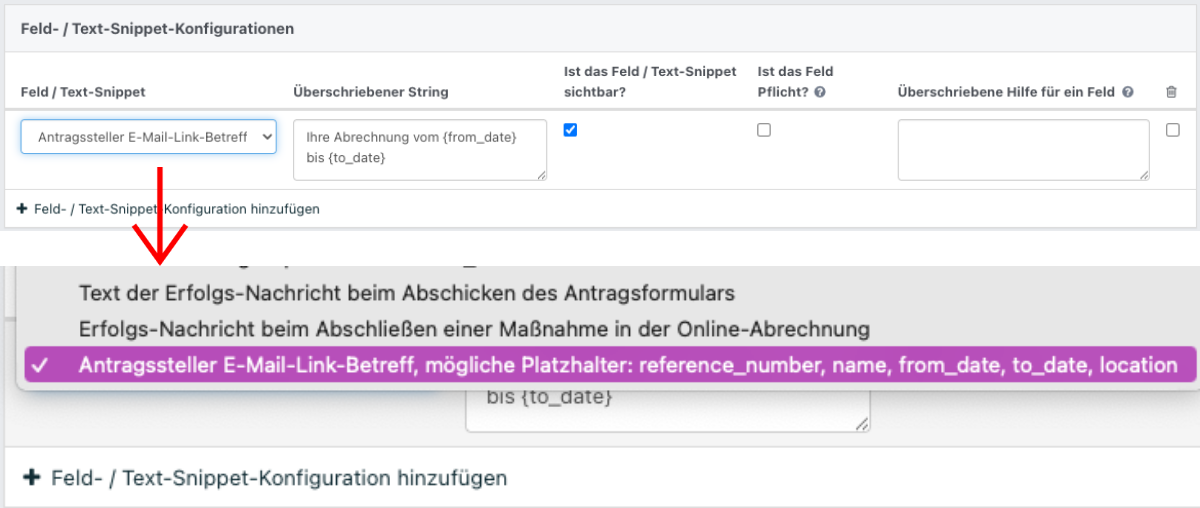Enable the Ist das Feld Pflicht checkbox

pyautogui.click(x=764, y=130)
